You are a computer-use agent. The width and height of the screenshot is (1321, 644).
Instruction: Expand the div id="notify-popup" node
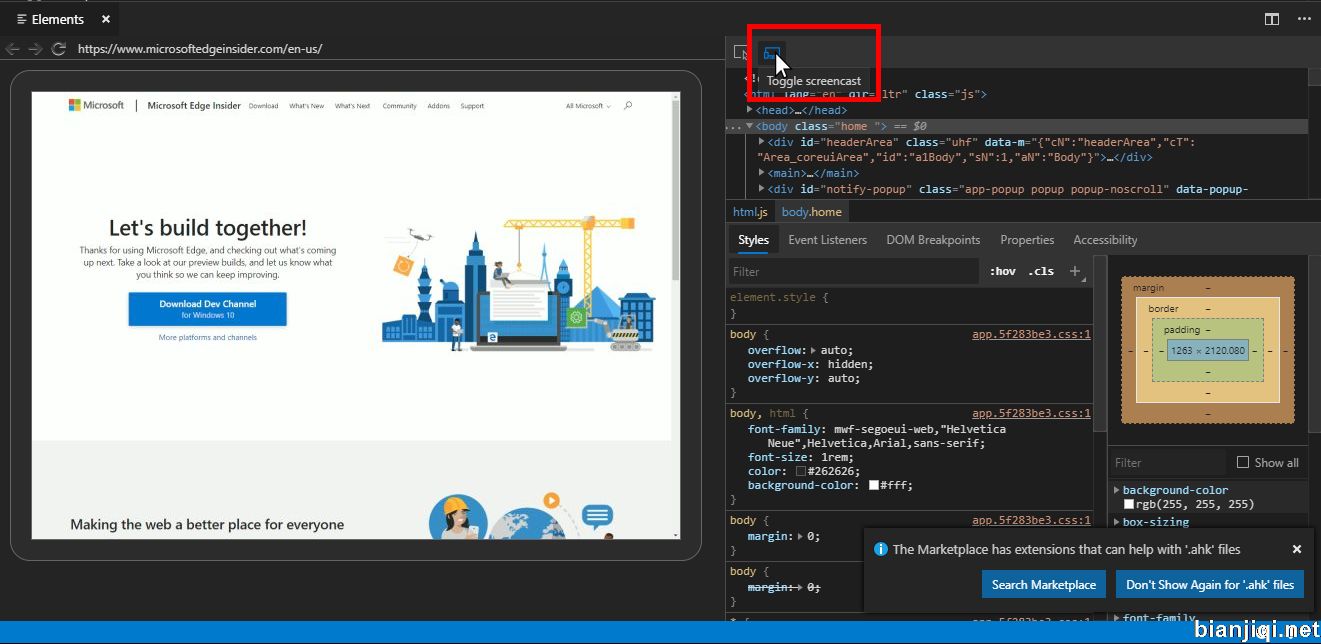(x=762, y=189)
